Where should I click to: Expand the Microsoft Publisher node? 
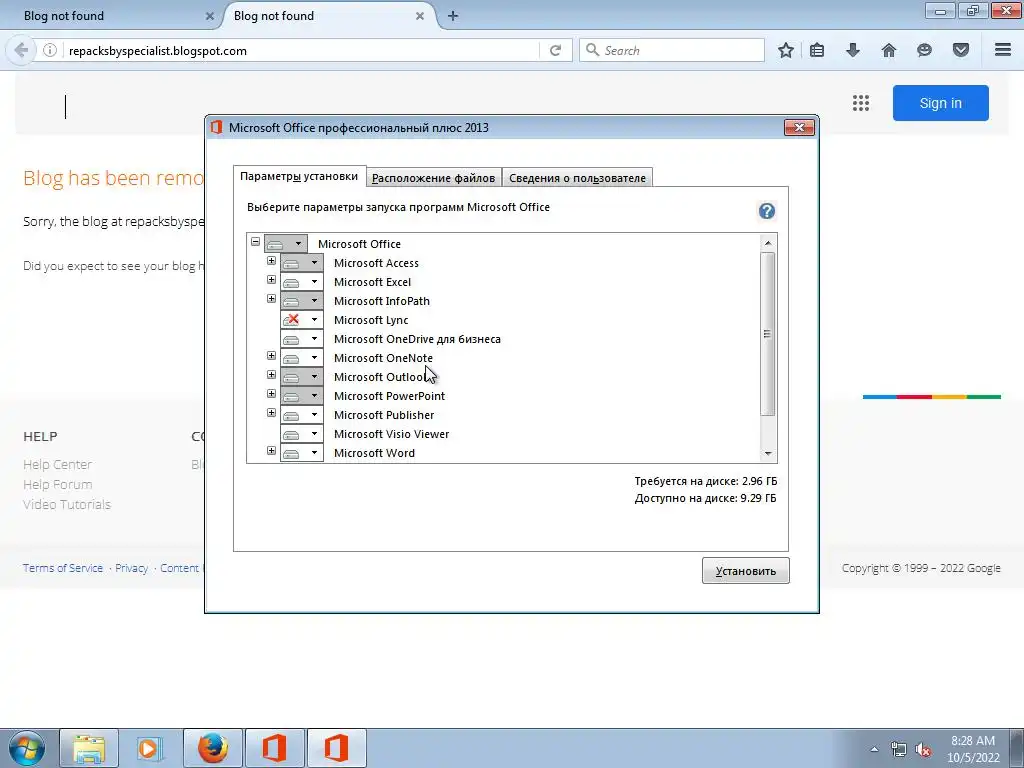point(272,412)
